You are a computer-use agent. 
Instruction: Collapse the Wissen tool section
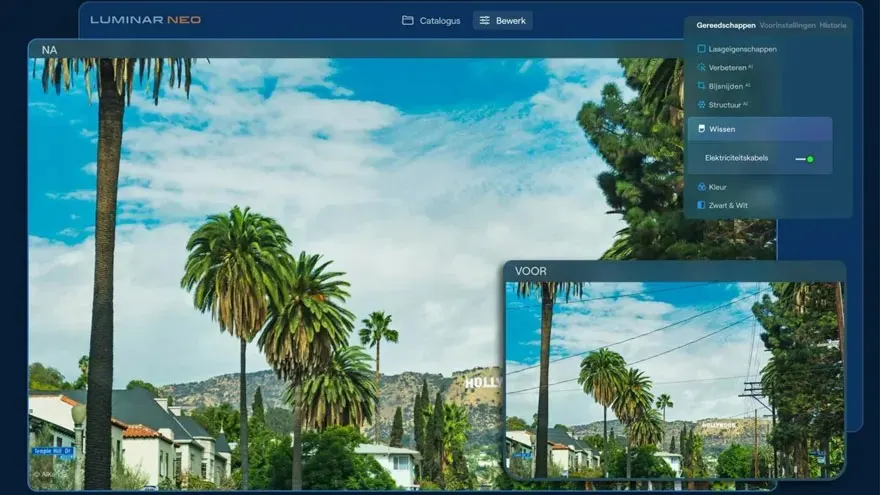(722, 129)
